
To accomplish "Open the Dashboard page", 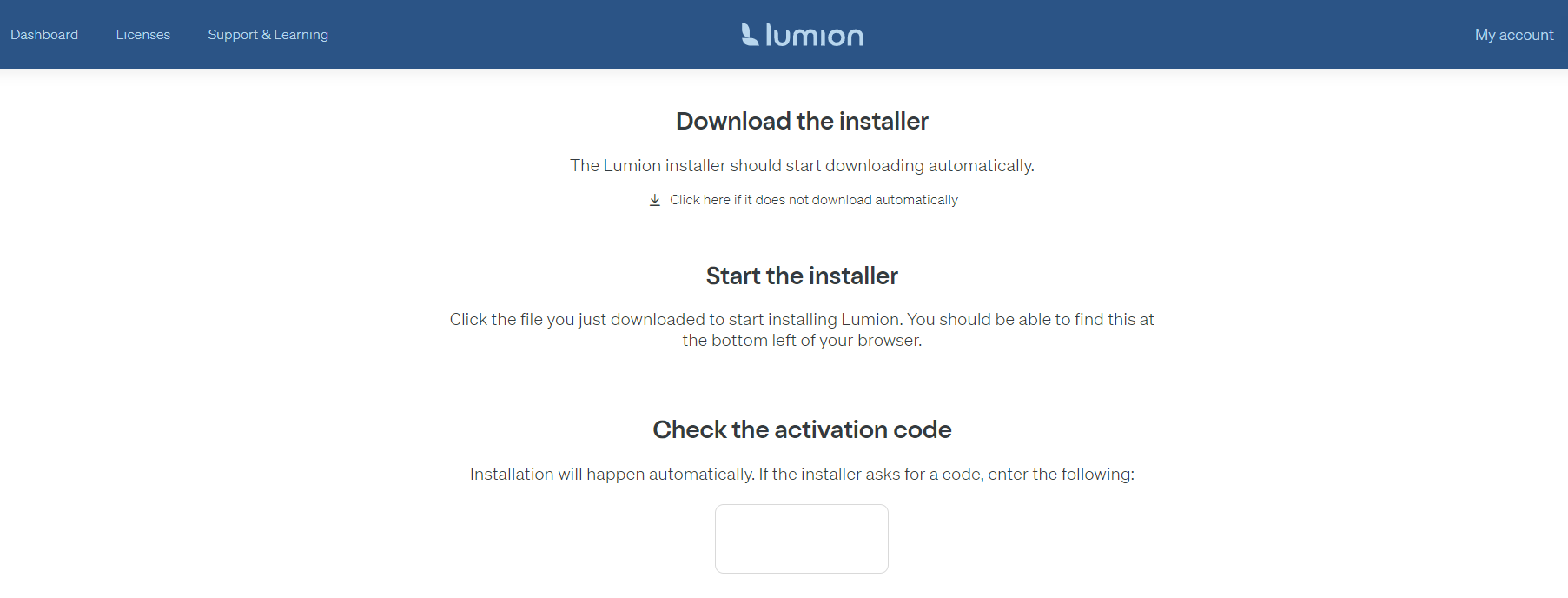I will click(x=44, y=35).
